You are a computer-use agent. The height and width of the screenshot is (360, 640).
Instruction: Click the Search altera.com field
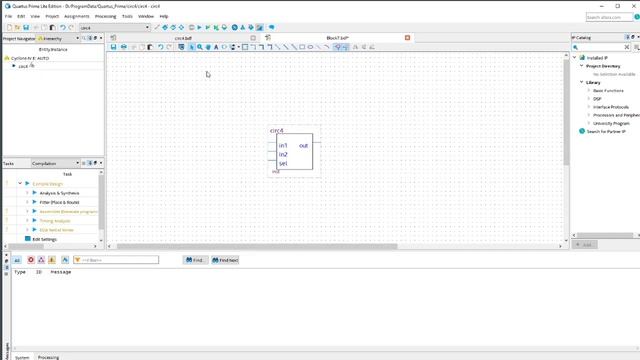pos(609,17)
